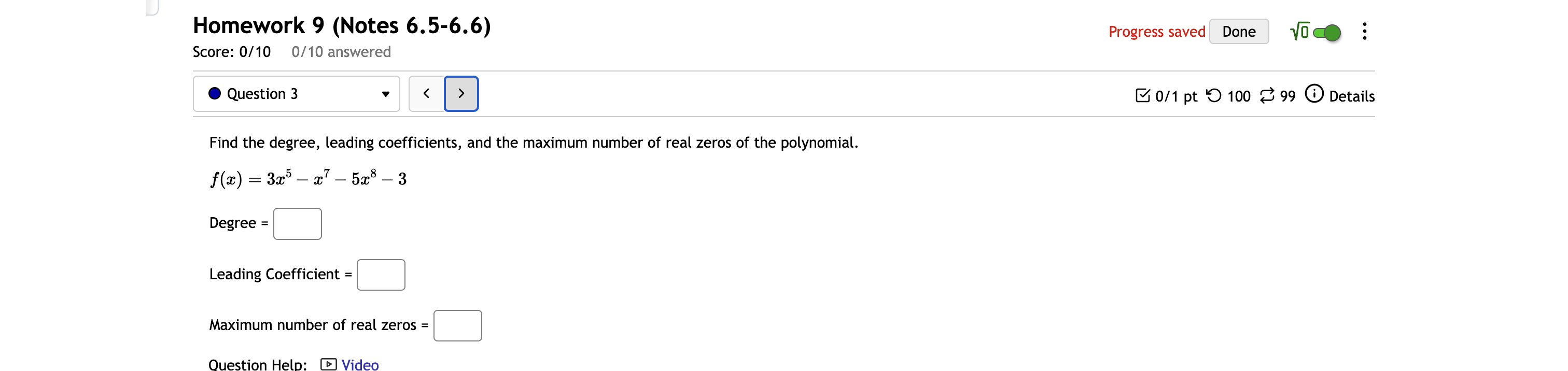The width and height of the screenshot is (1568, 371).
Task: Click the info circle next to Details
Action: pos(1315,94)
